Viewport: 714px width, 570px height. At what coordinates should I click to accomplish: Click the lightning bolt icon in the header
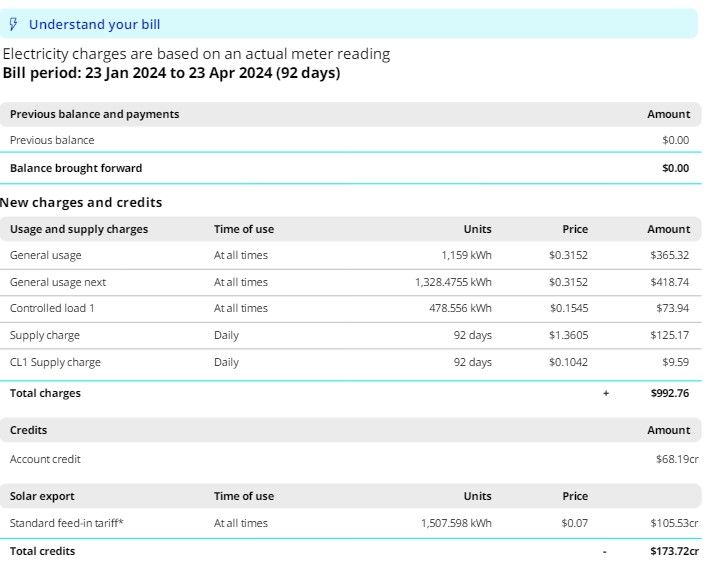pos(14,24)
